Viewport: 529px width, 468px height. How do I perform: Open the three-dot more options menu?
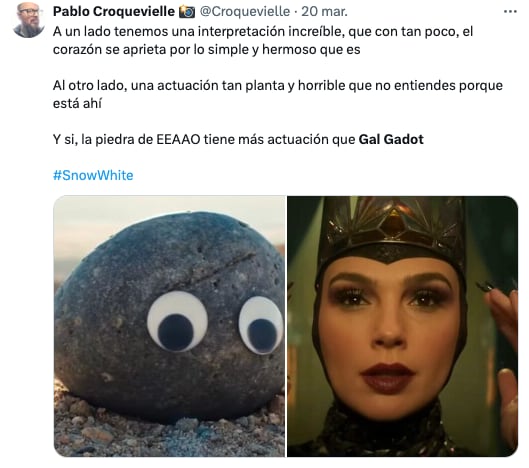(510, 12)
